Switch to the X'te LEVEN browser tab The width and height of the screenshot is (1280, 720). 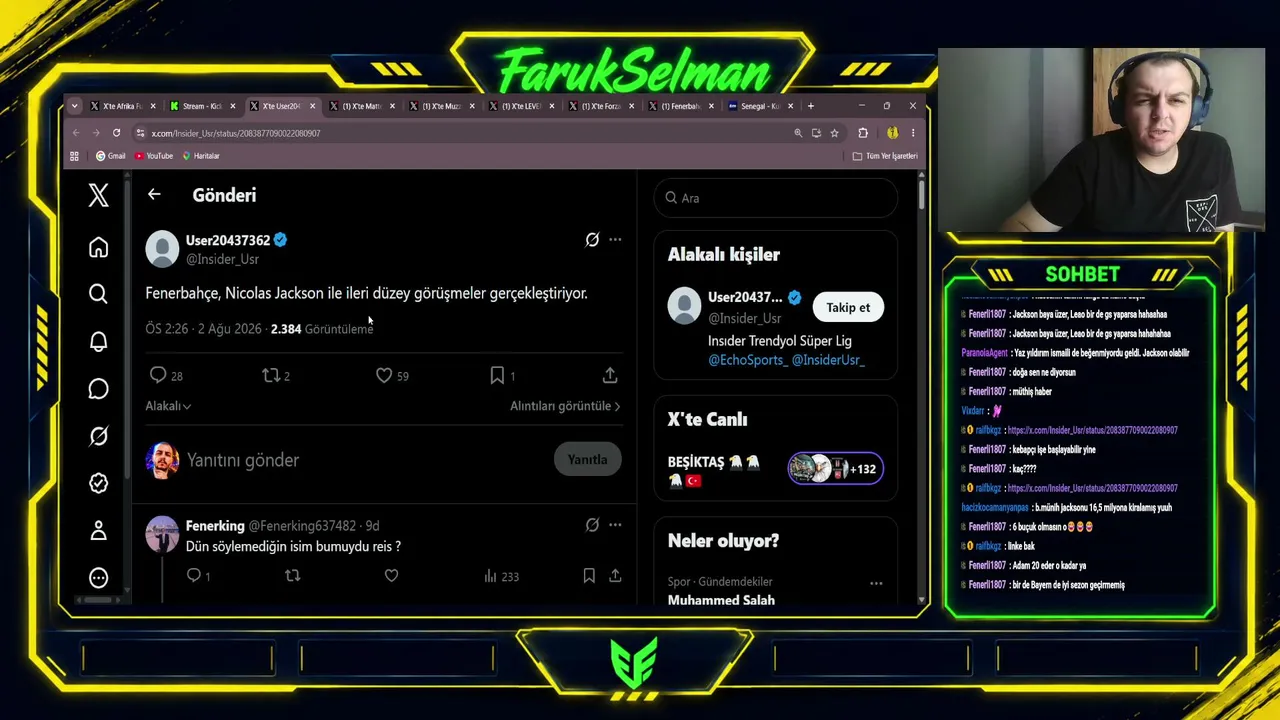click(x=521, y=106)
